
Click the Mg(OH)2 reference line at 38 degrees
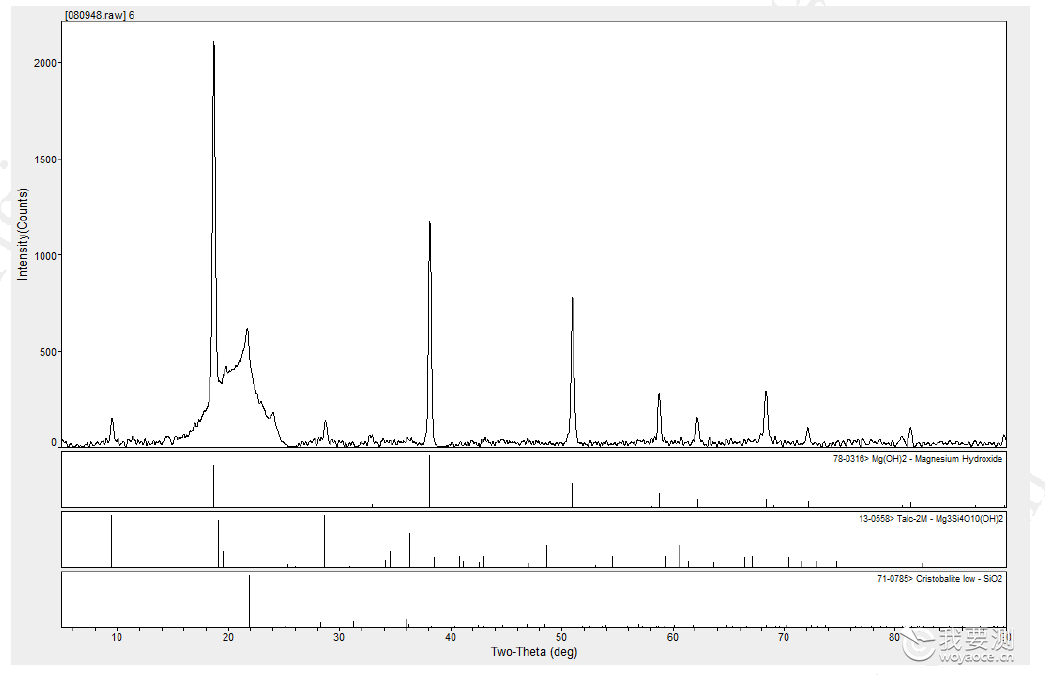click(x=429, y=481)
